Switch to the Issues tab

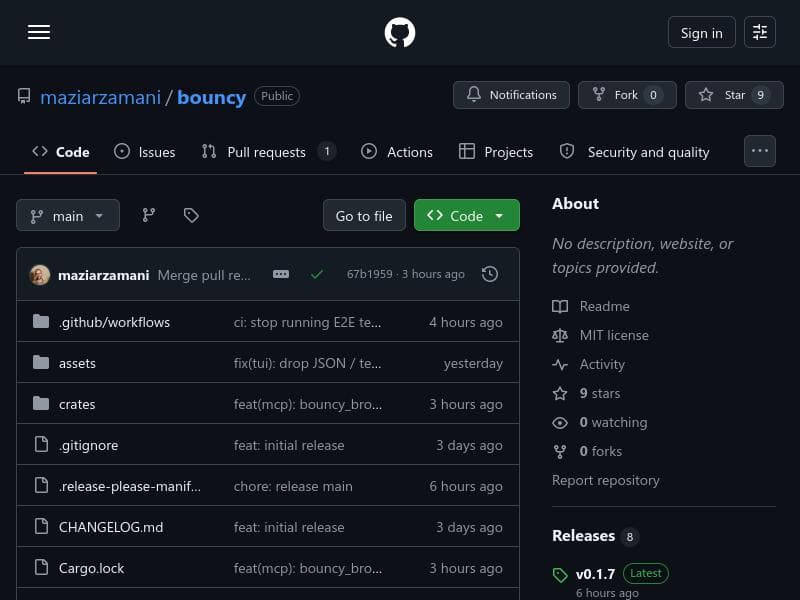click(x=144, y=152)
